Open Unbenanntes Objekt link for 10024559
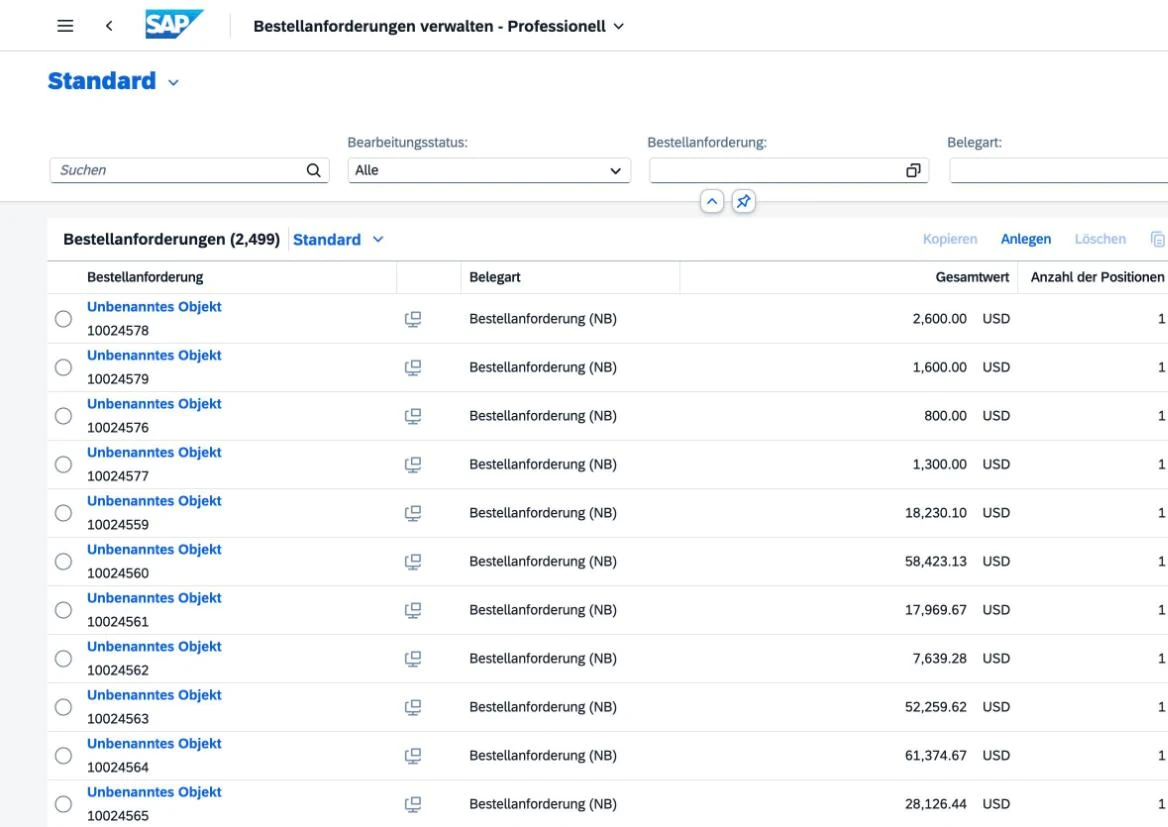This screenshot has width=1168, height=827. pyautogui.click(x=154, y=501)
